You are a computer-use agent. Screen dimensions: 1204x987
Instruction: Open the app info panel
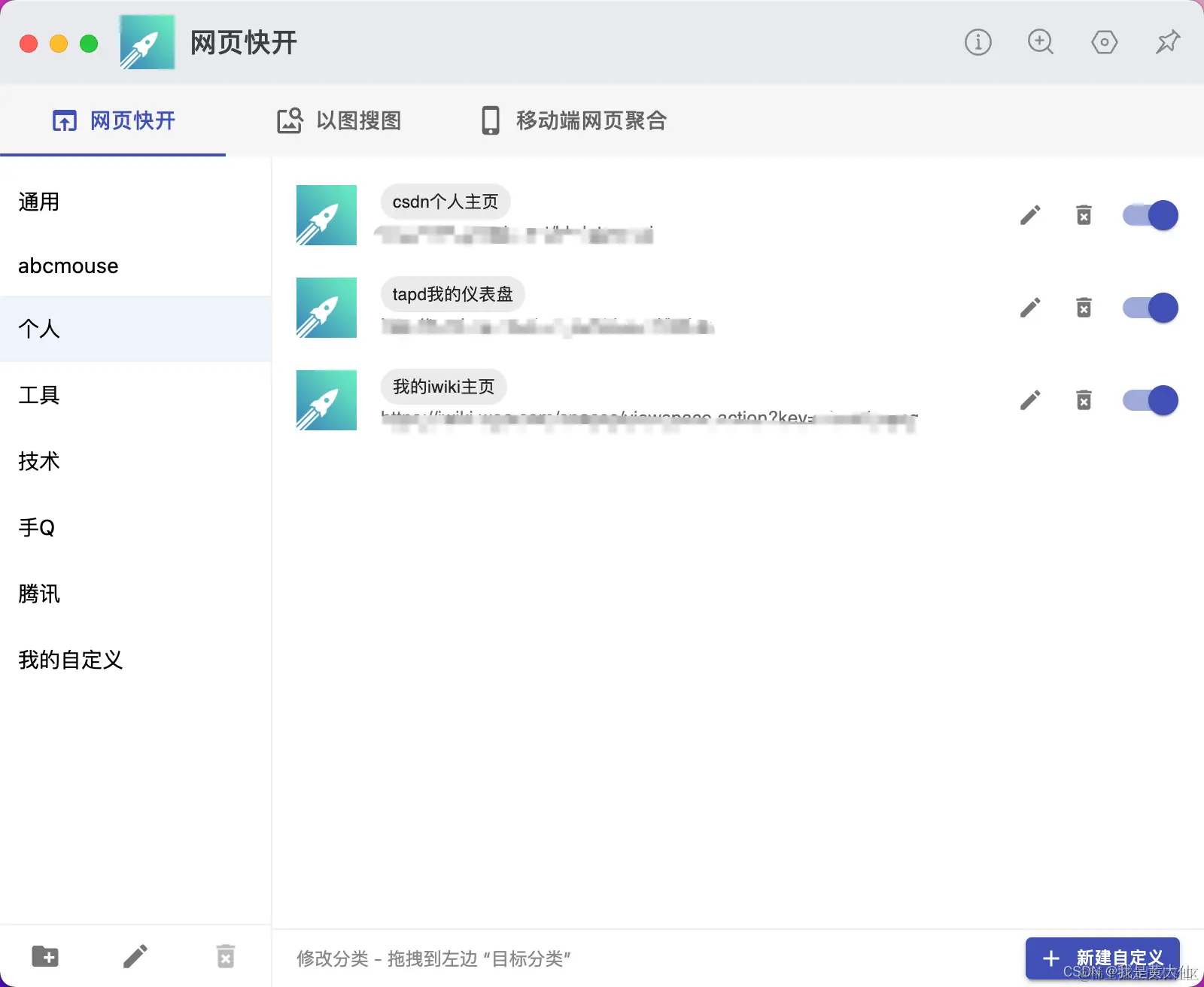(977, 43)
